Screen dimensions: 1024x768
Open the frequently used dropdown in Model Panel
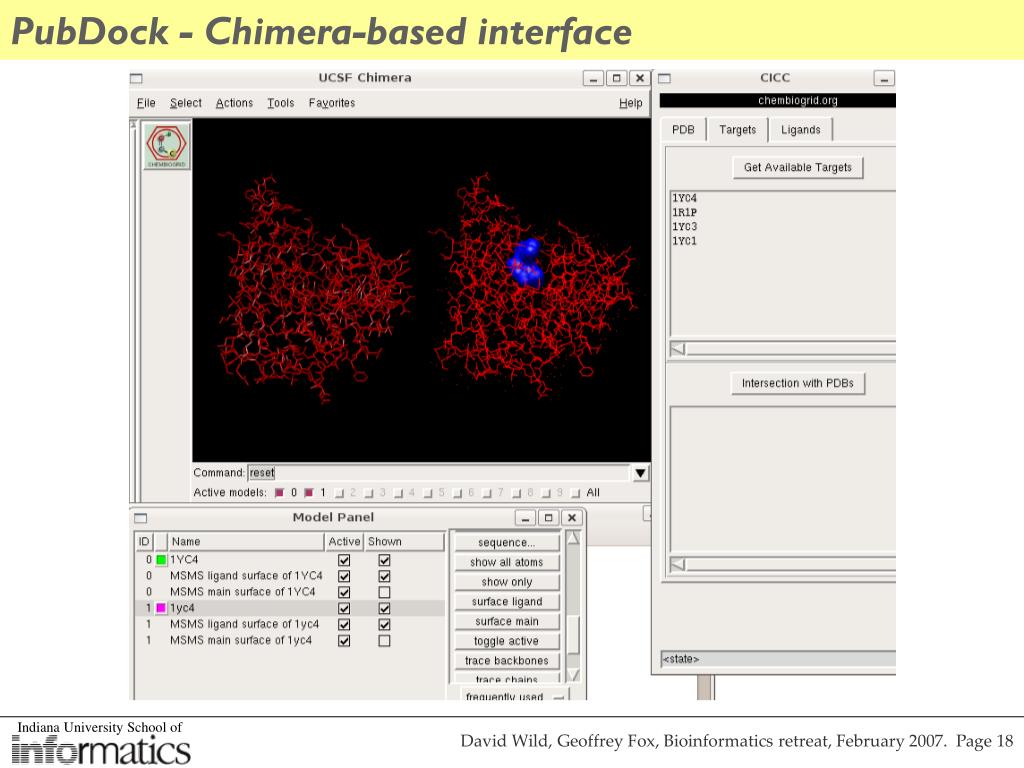click(515, 694)
